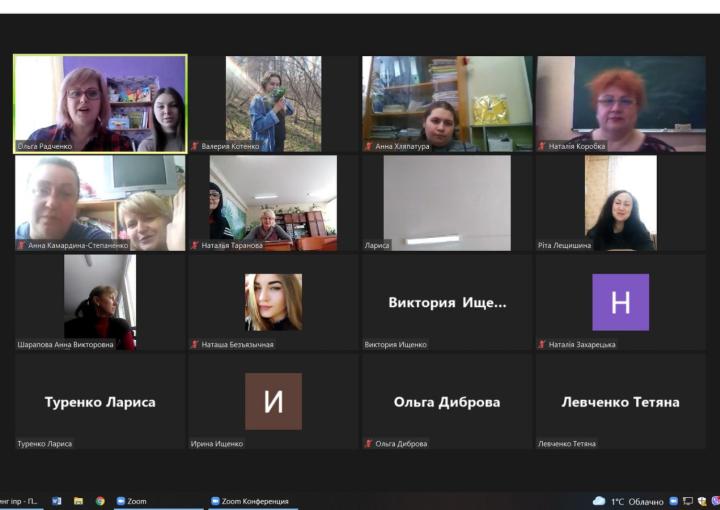Switch to the Zoom Конференция taskbar window
This screenshot has width=720, height=510.
coord(248,501)
